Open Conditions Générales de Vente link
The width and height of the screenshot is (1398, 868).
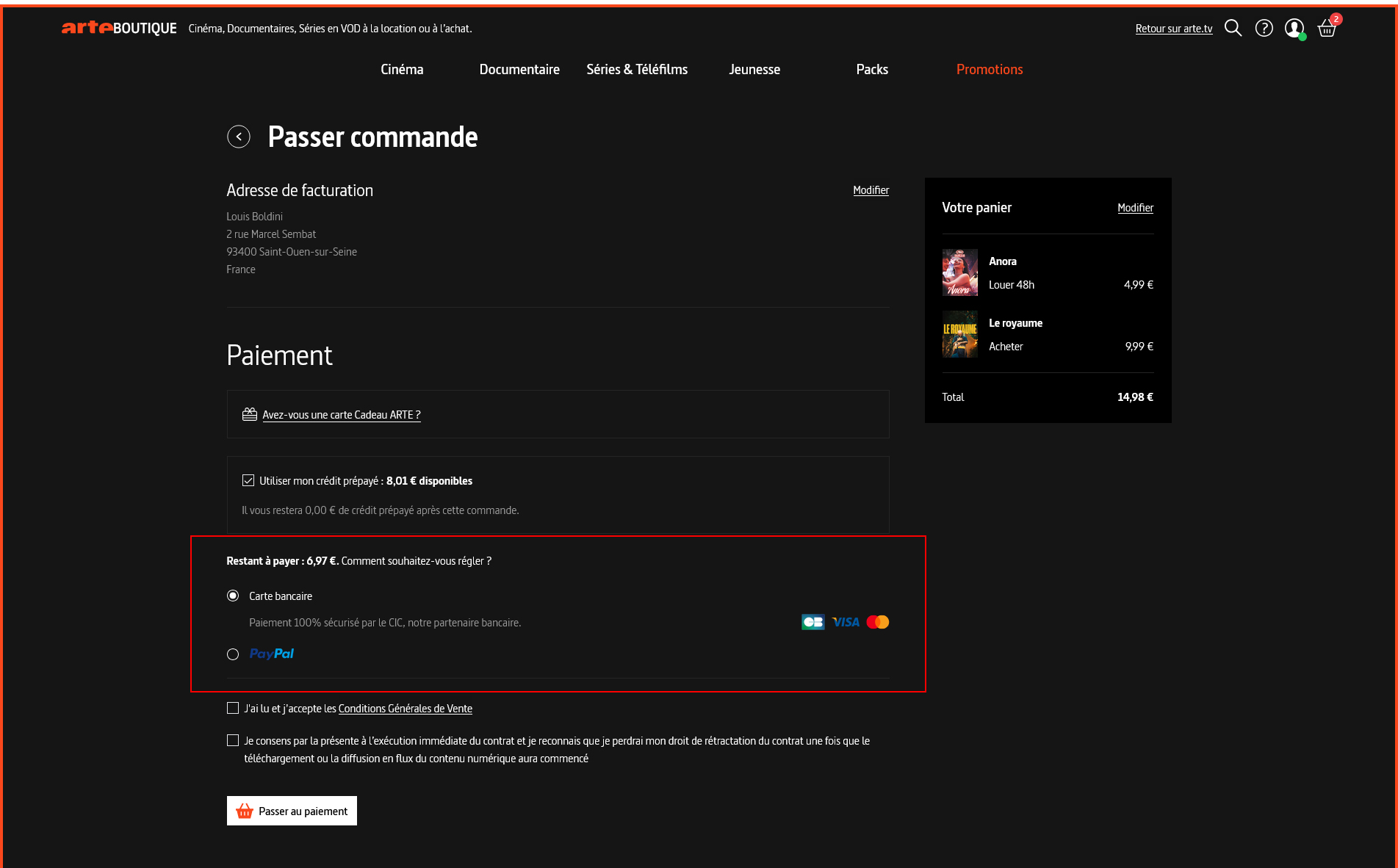406,709
